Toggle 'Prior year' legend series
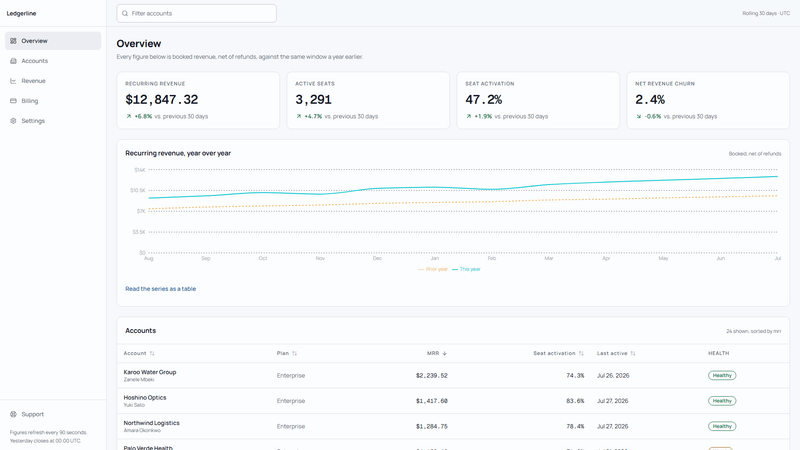 pyautogui.click(x=433, y=269)
